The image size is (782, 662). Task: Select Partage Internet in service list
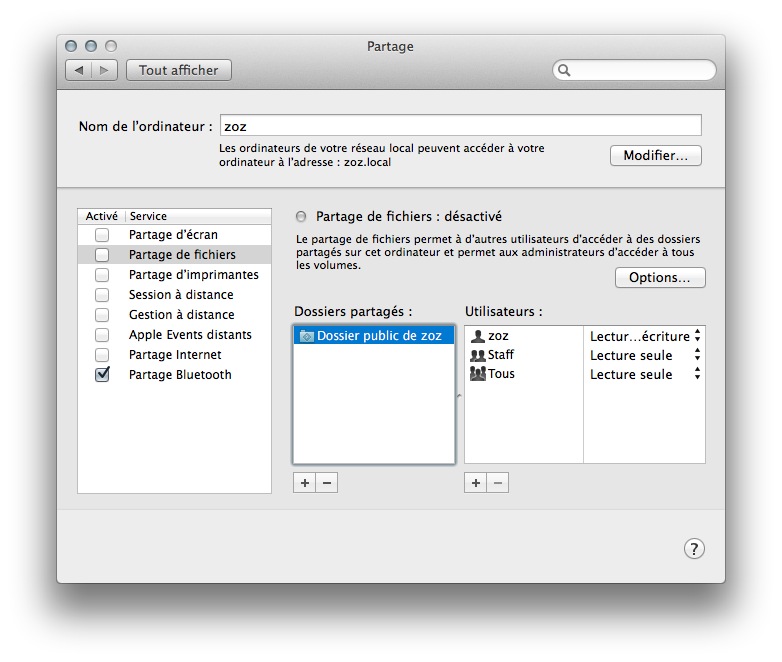175,355
